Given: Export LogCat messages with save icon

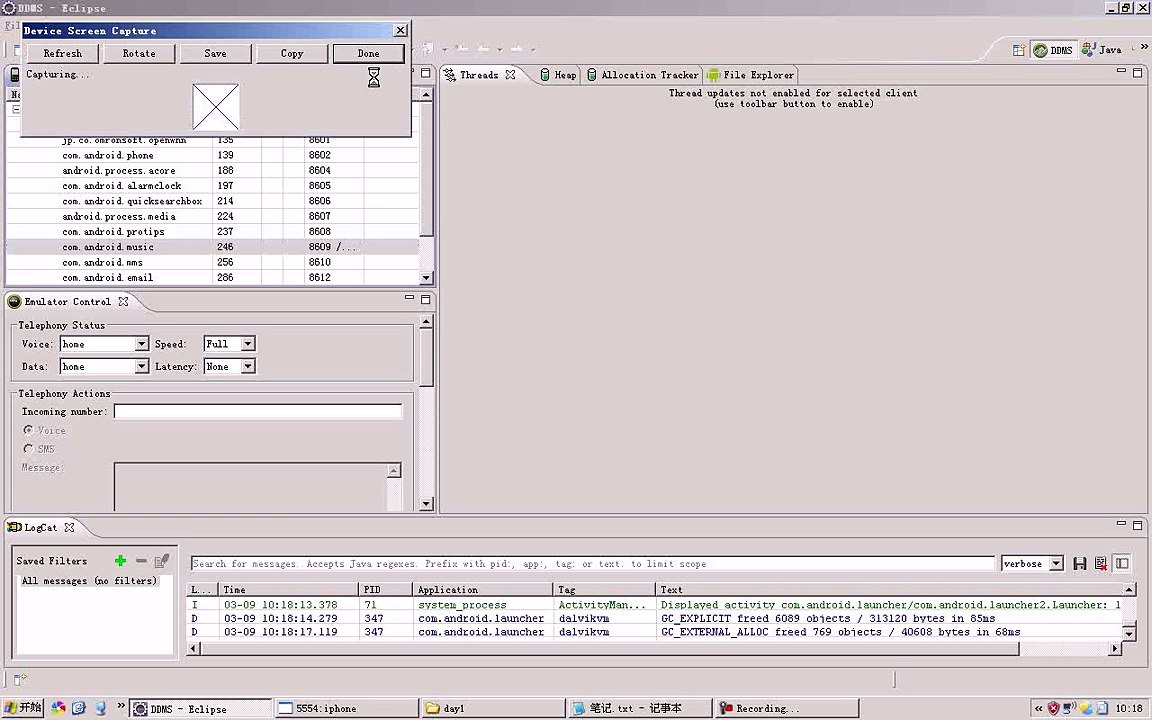Looking at the screenshot, I should pos(1079,564).
